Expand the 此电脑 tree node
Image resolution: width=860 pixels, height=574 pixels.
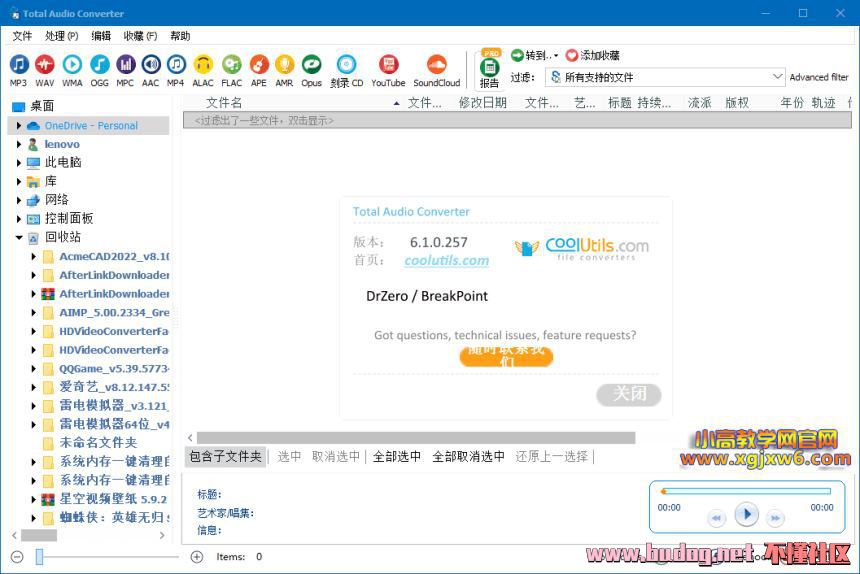point(19,163)
